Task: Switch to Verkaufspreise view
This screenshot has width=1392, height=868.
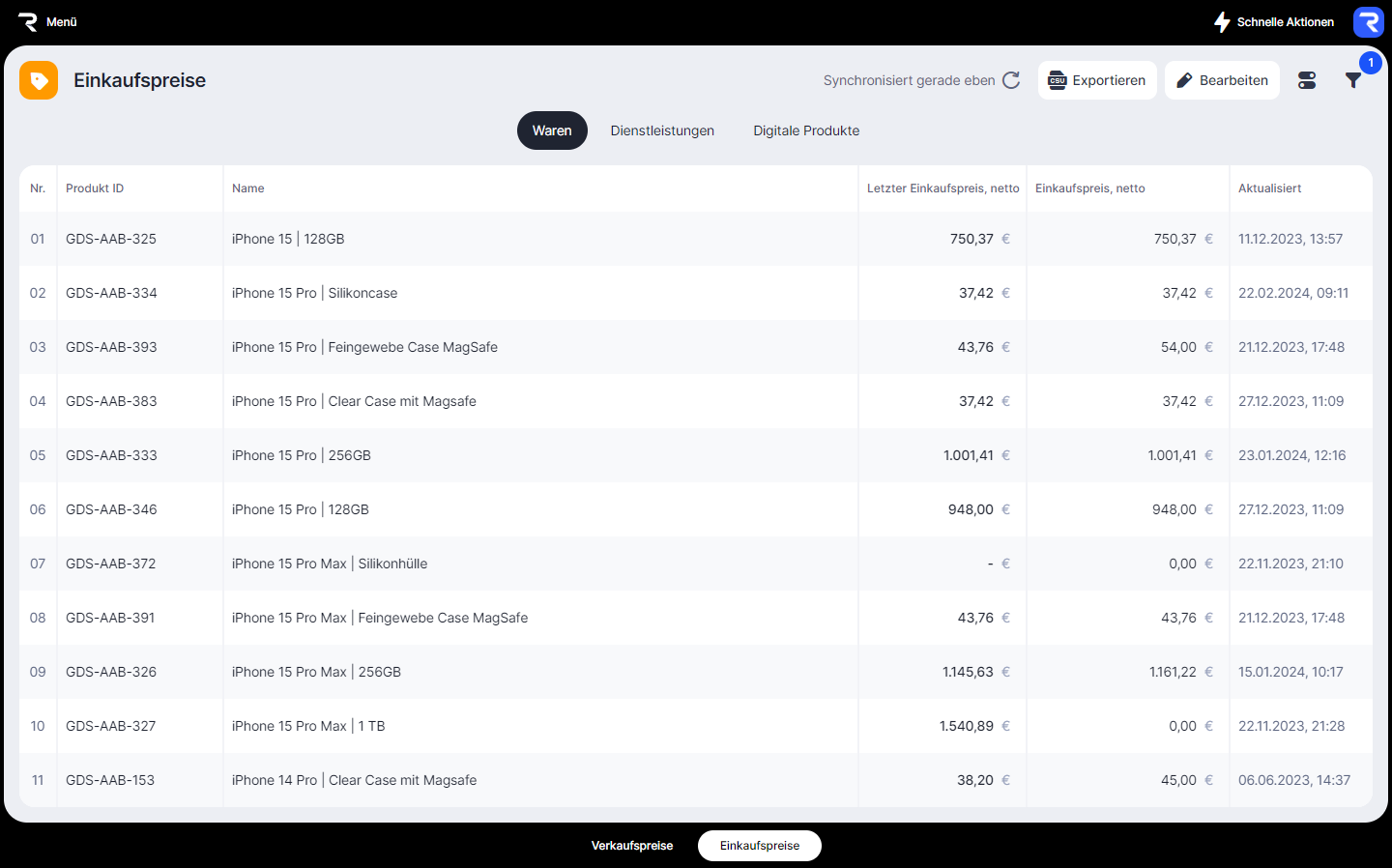Action: pyautogui.click(x=632, y=846)
